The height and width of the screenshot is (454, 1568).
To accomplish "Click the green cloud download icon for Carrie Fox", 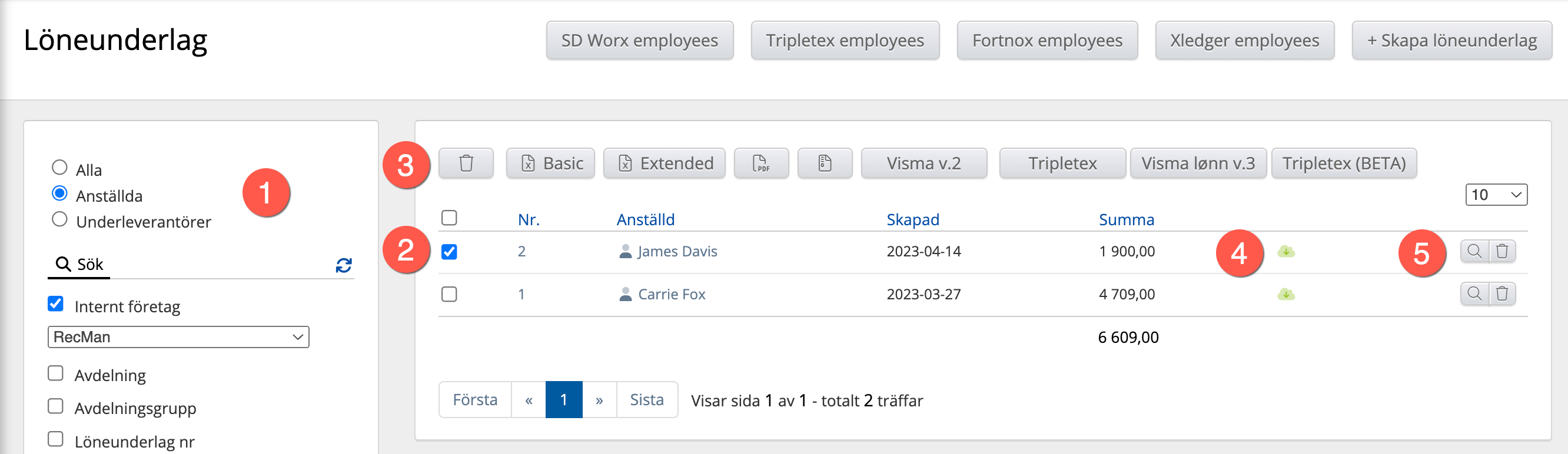I will pyautogui.click(x=1285, y=295).
